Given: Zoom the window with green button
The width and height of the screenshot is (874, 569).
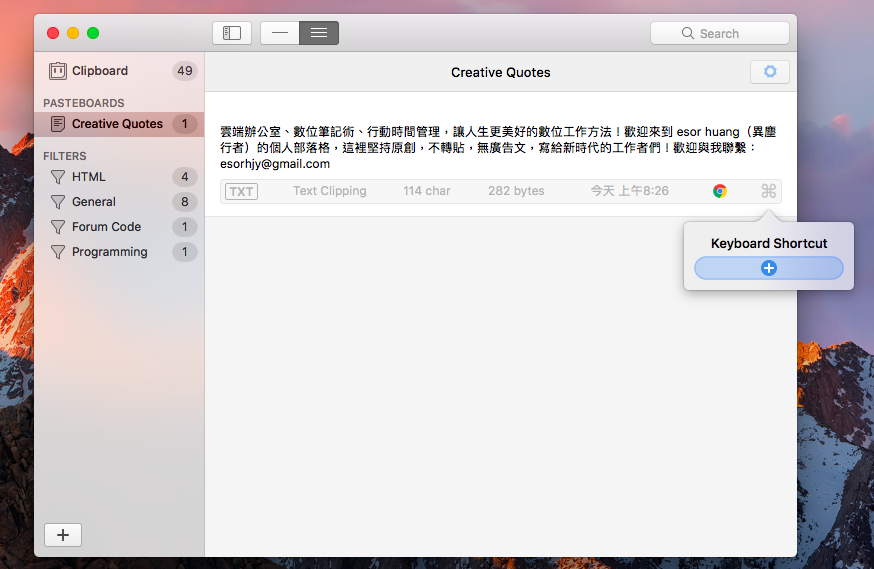Looking at the screenshot, I should point(93,33).
